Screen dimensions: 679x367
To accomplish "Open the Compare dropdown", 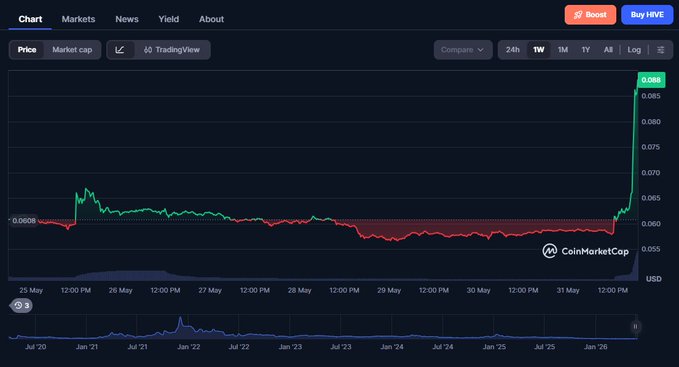I will (x=463, y=50).
